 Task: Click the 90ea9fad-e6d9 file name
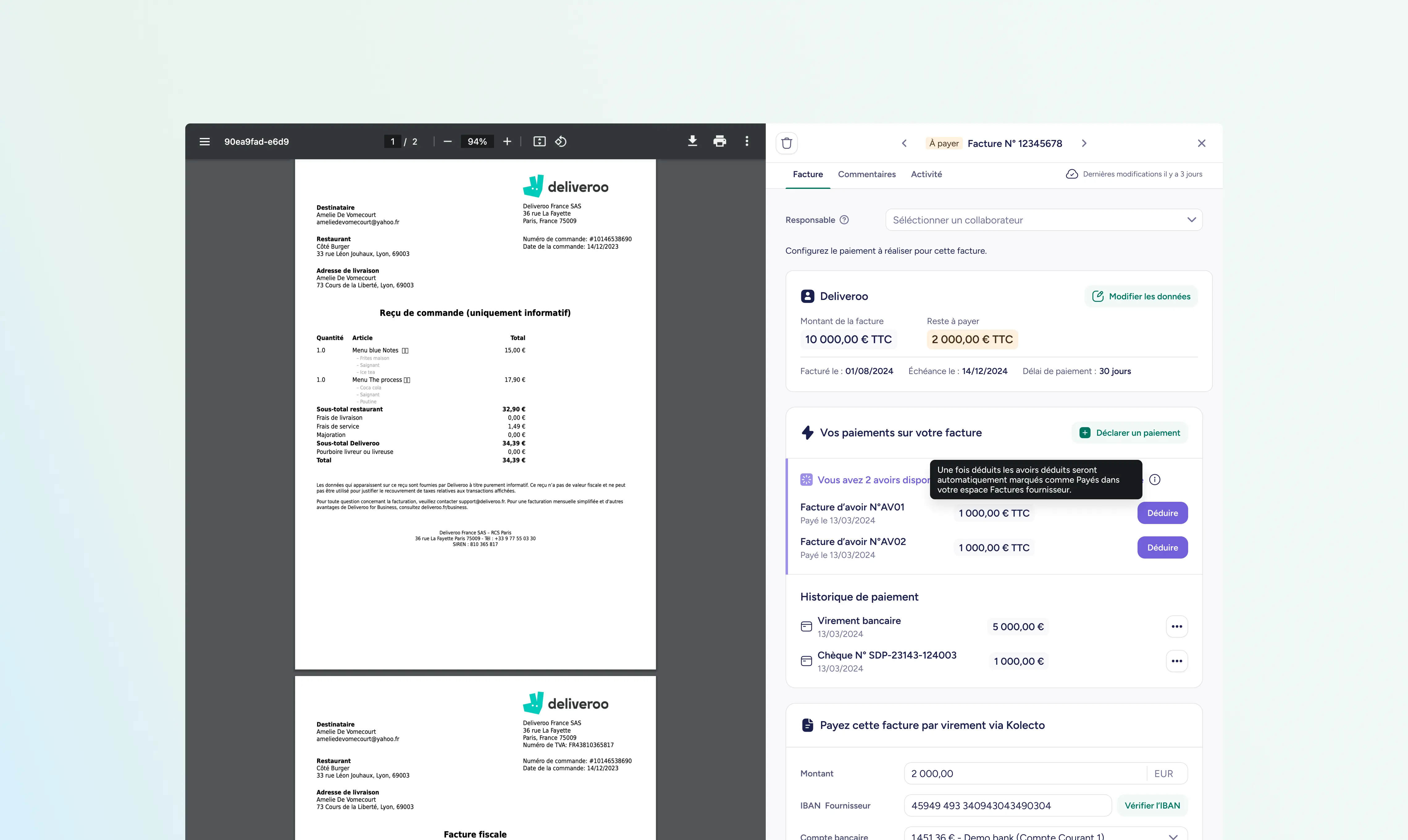[x=256, y=142]
